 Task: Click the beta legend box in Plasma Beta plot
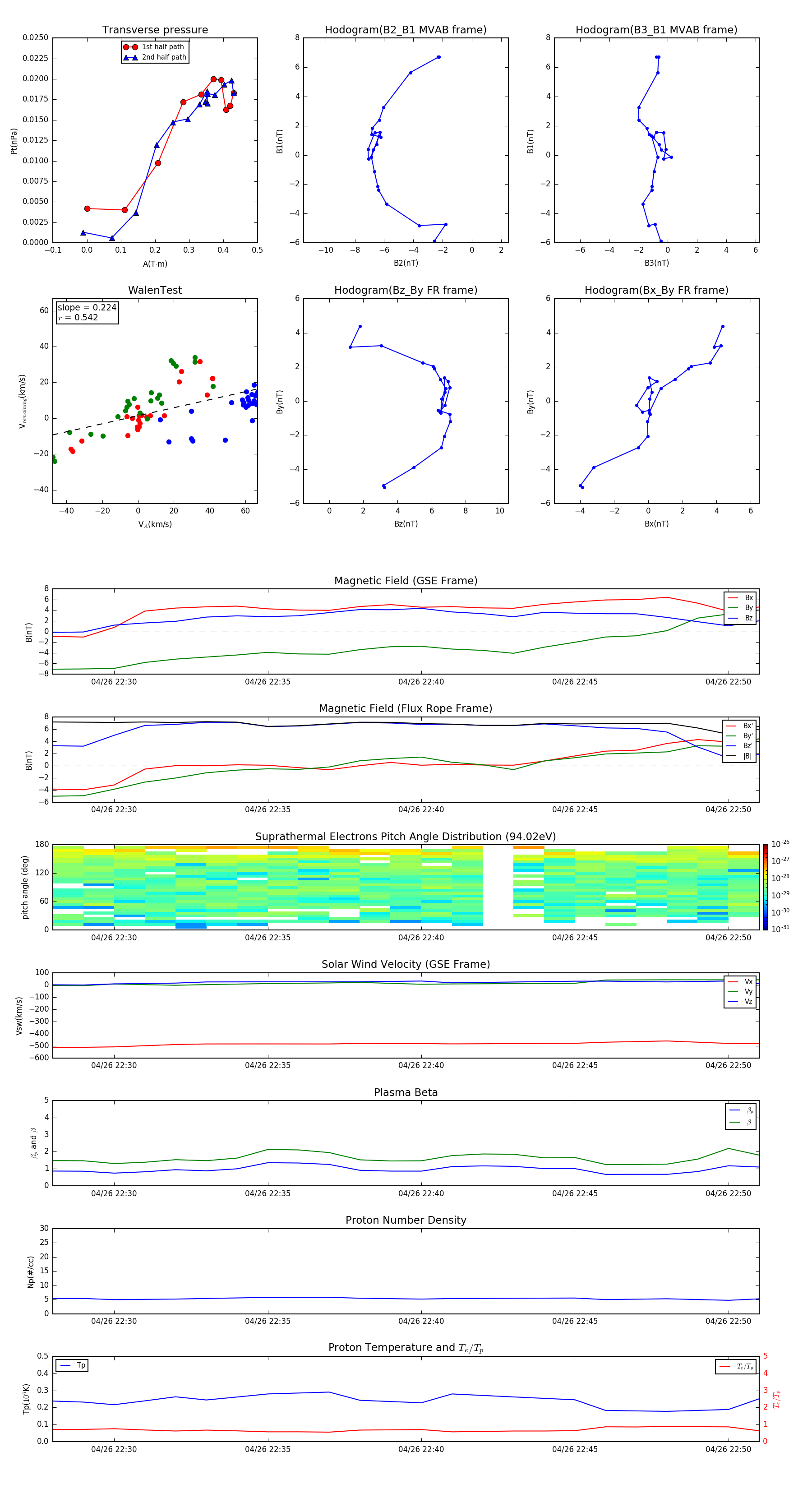[741, 1116]
